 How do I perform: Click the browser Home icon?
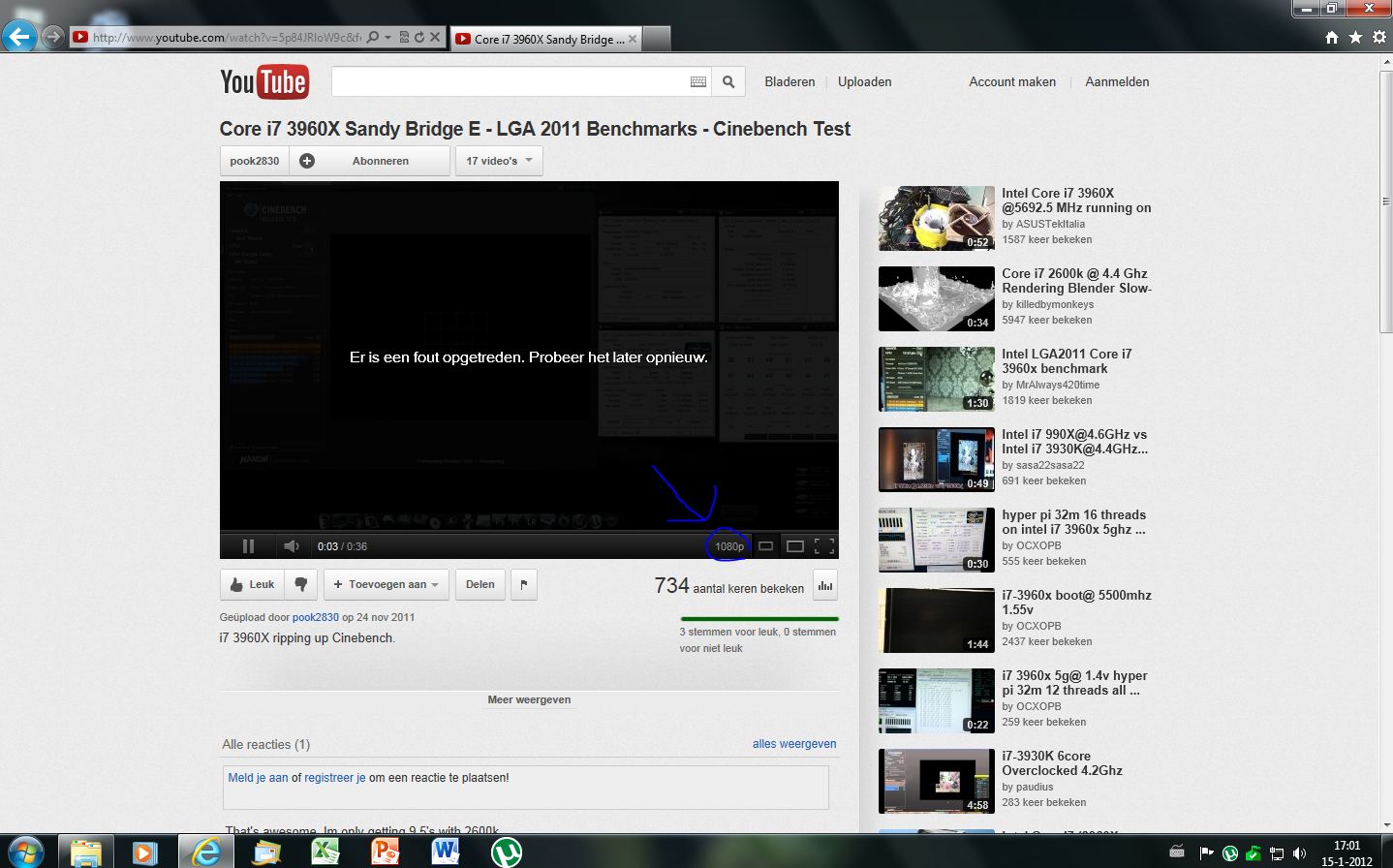[x=1332, y=38]
